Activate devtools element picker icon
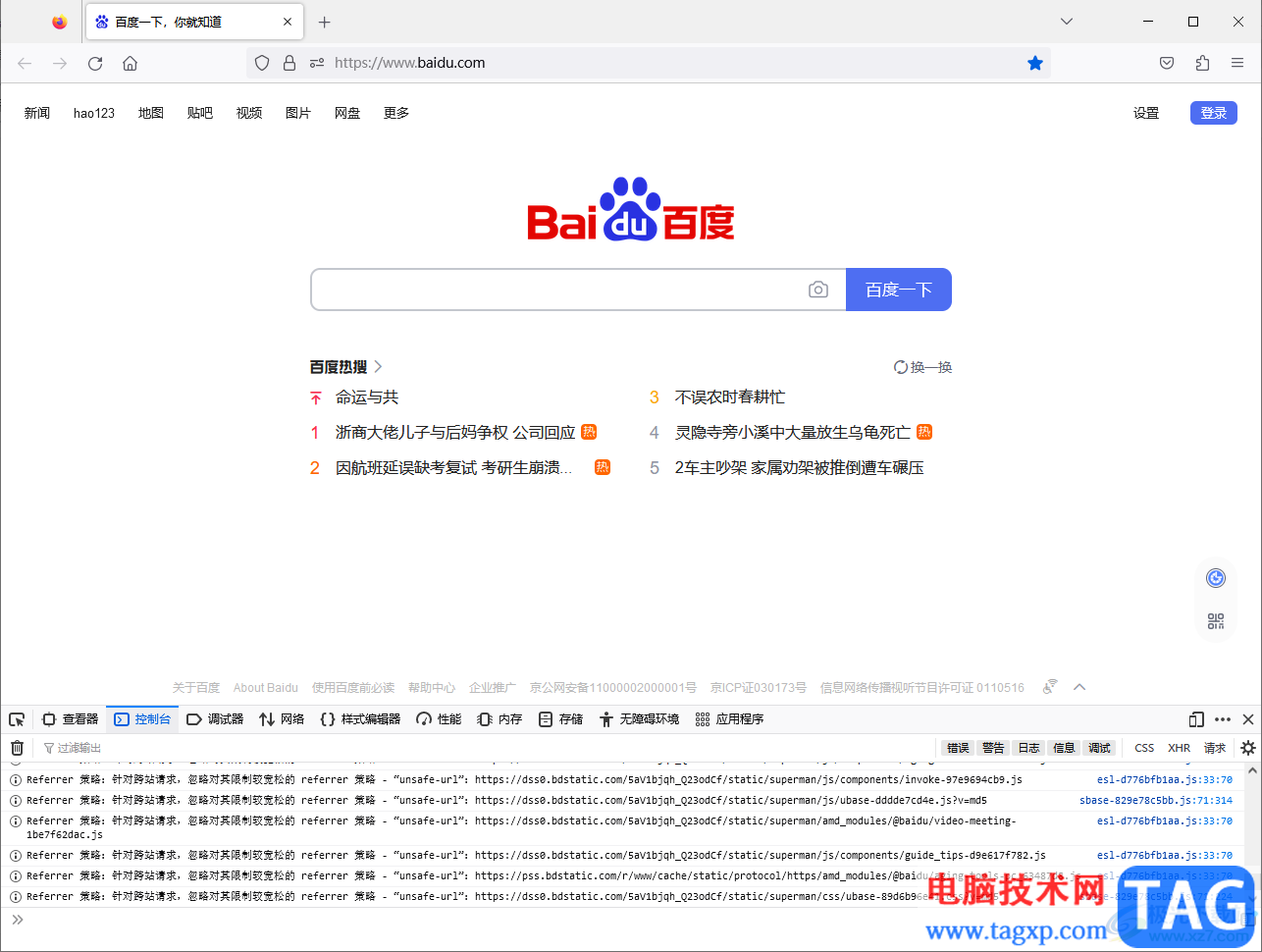 [17, 719]
